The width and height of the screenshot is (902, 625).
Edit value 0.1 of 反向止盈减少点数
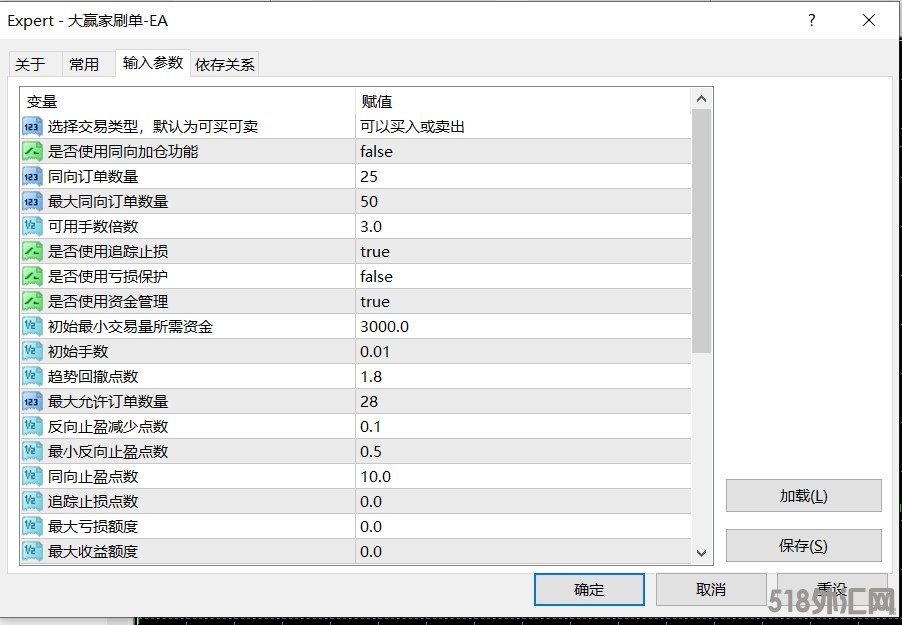[x=523, y=426]
